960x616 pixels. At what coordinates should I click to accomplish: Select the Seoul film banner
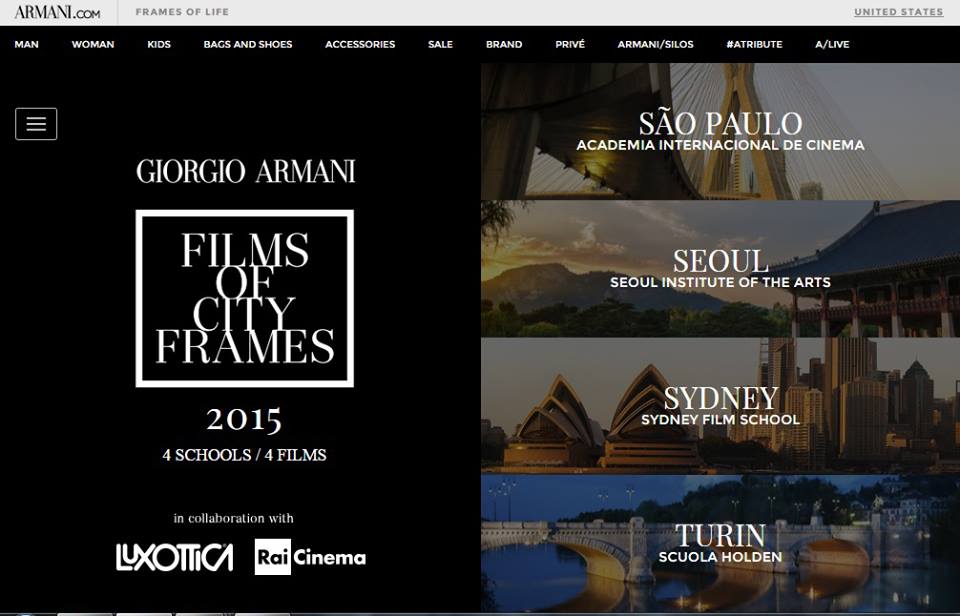point(721,269)
